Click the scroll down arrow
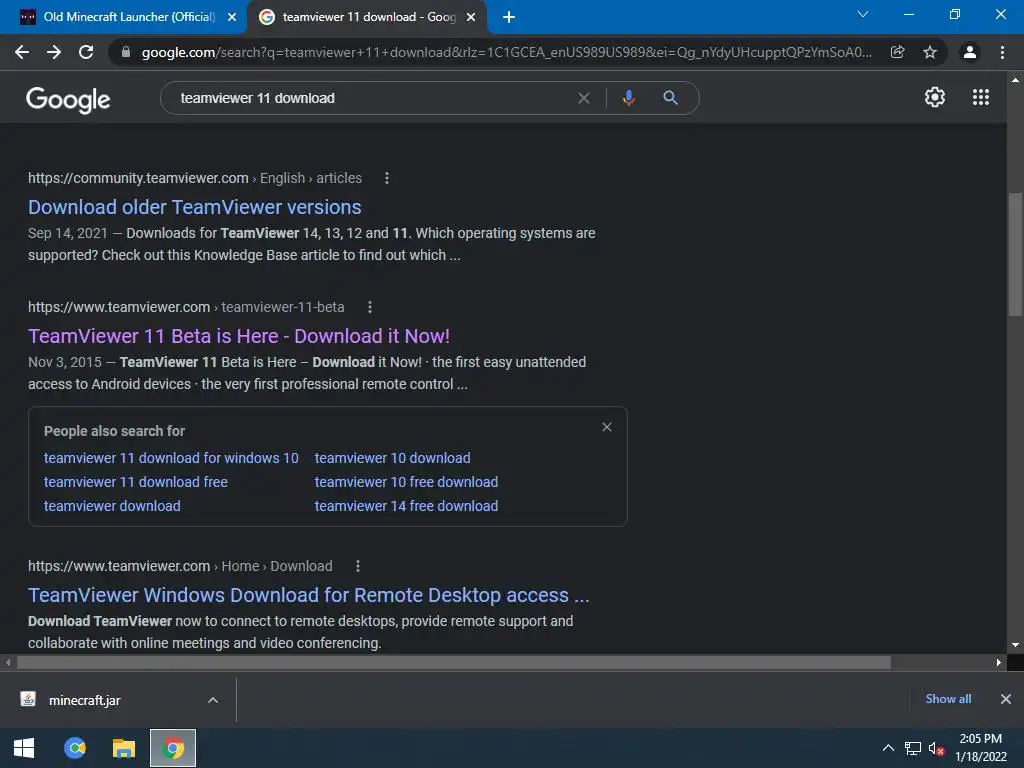 tap(1015, 645)
